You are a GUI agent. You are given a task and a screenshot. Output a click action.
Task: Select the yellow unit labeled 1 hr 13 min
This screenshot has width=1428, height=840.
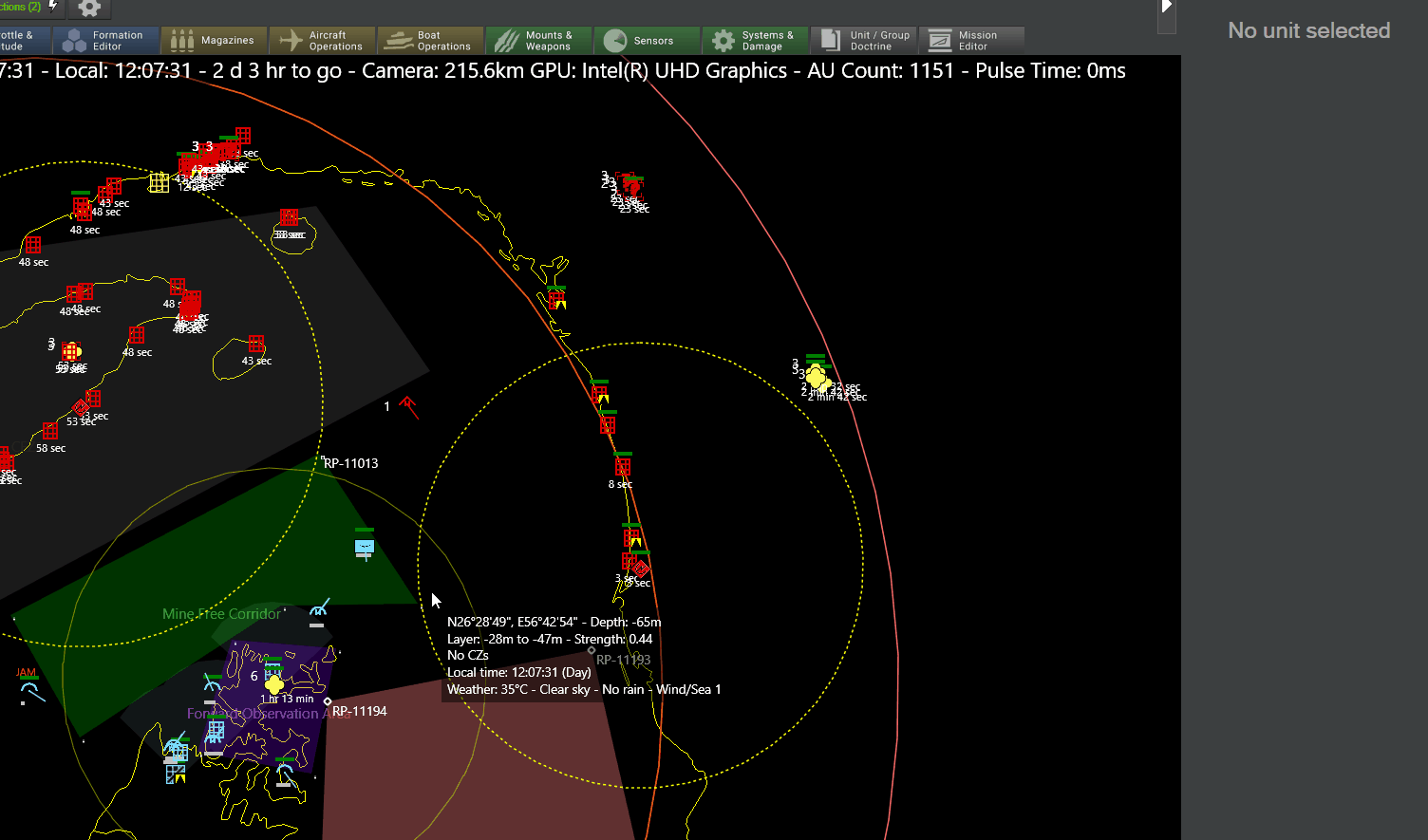[x=274, y=684]
